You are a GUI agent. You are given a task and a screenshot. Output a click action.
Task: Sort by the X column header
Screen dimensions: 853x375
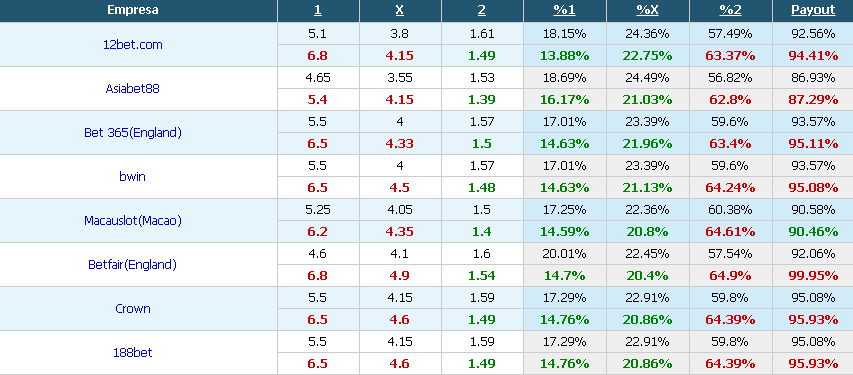(x=400, y=10)
